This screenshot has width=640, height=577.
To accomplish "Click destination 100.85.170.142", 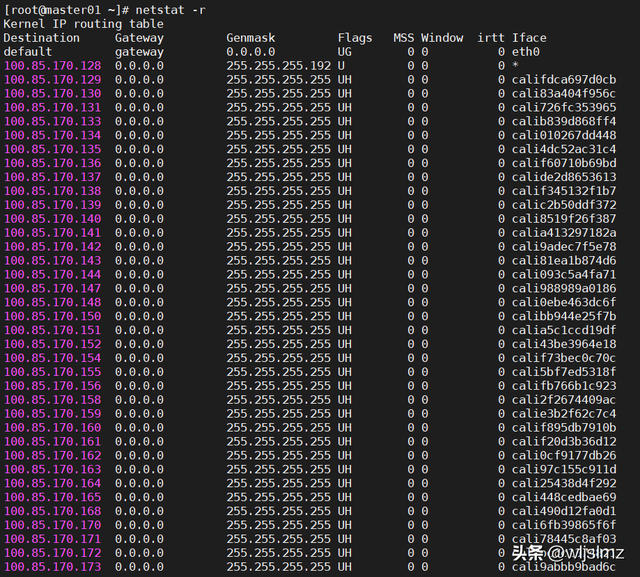I will (x=52, y=246).
